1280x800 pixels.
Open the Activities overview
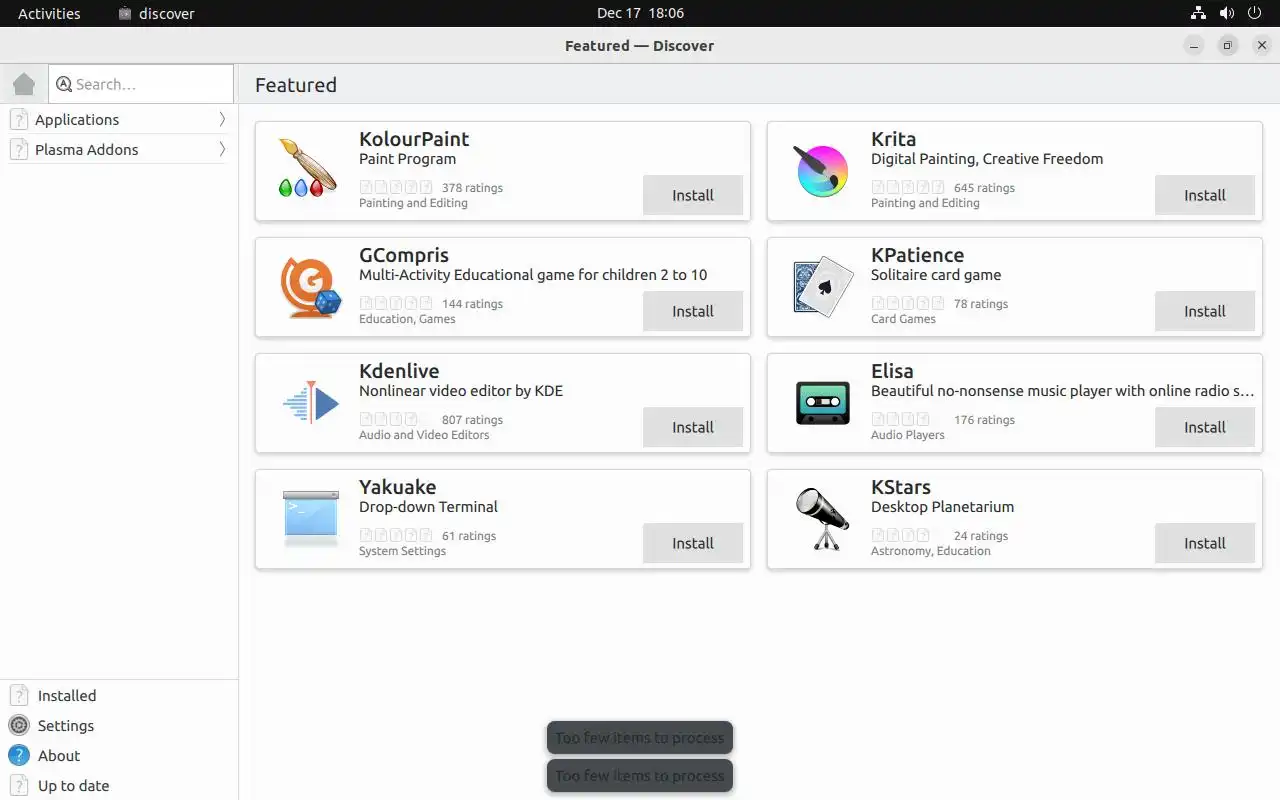coord(49,13)
